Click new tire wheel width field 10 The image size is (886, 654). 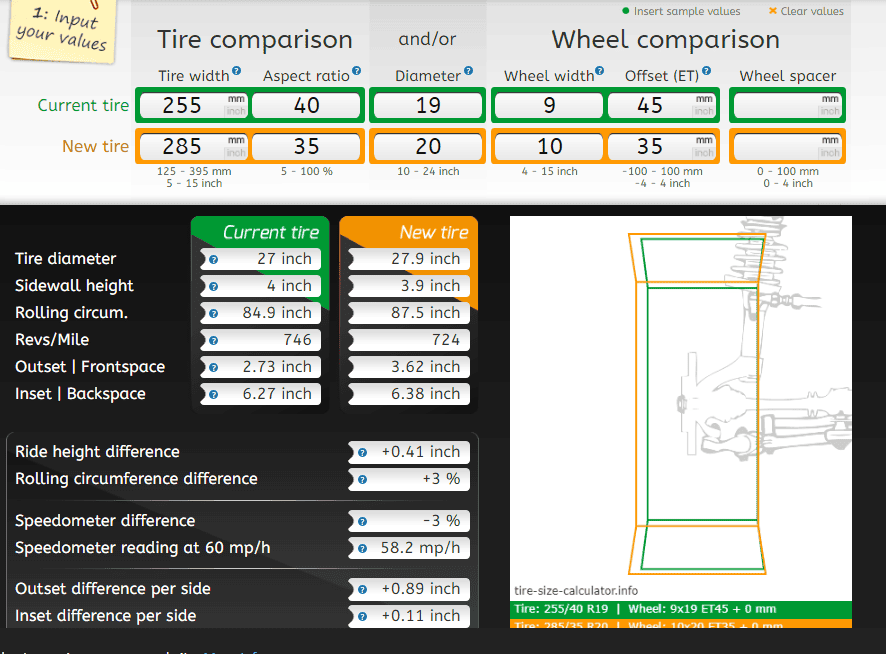pyautogui.click(x=549, y=146)
